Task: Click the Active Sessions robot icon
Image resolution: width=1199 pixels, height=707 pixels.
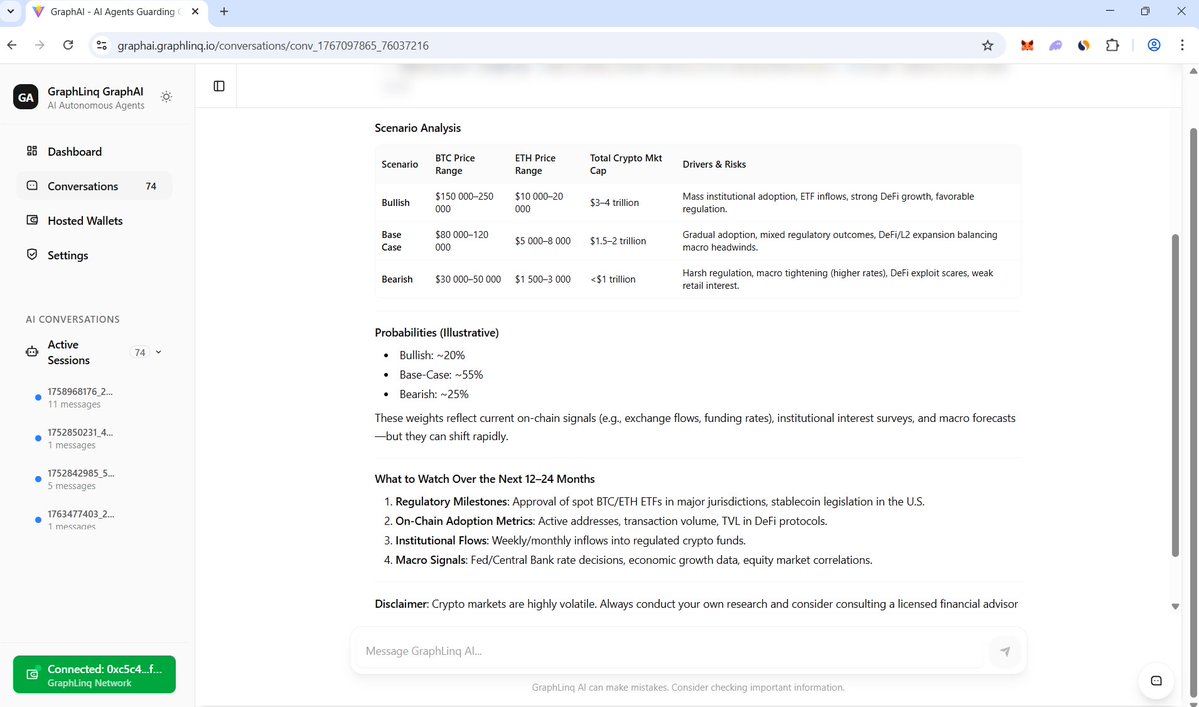Action: point(31,352)
